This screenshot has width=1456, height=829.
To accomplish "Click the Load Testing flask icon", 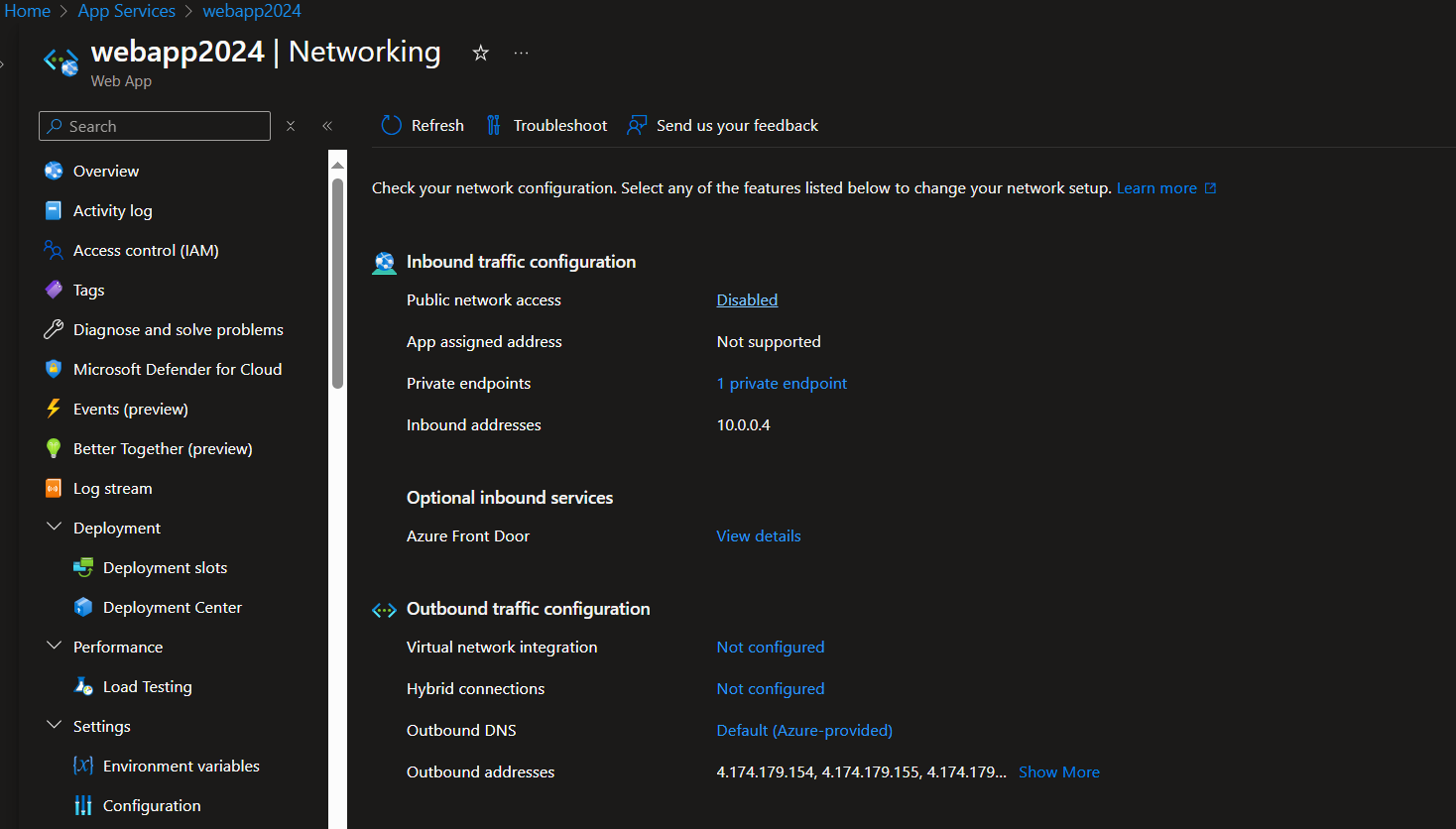I will [x=83, y=686].
